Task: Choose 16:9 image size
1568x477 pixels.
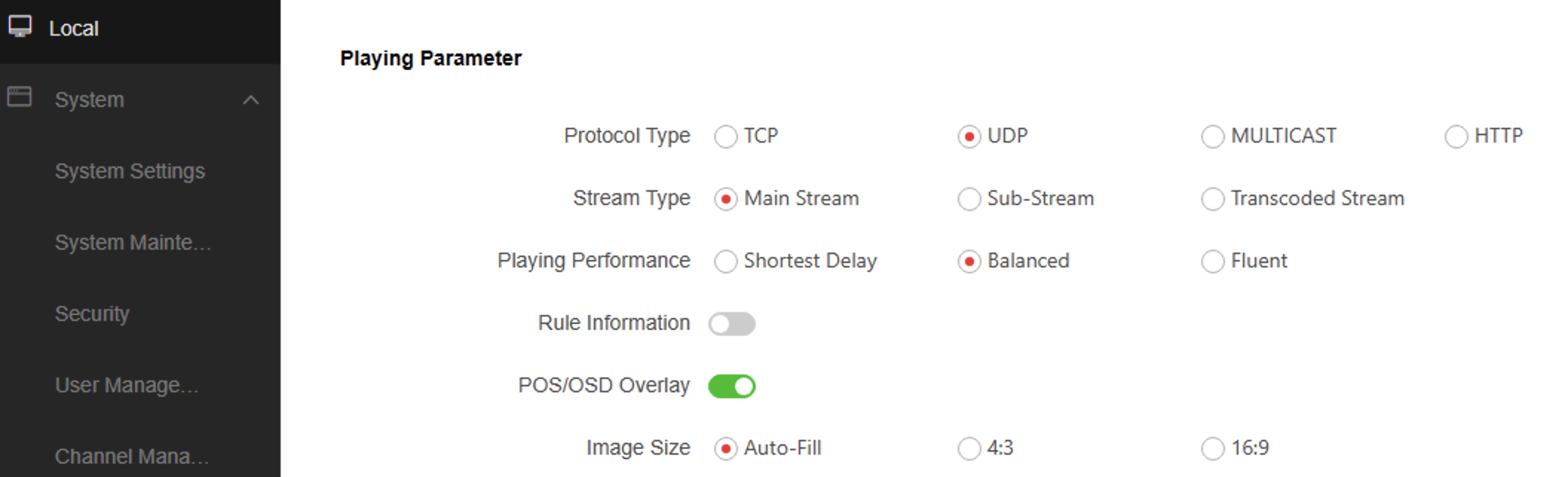Action: [x=1213, y=449]
